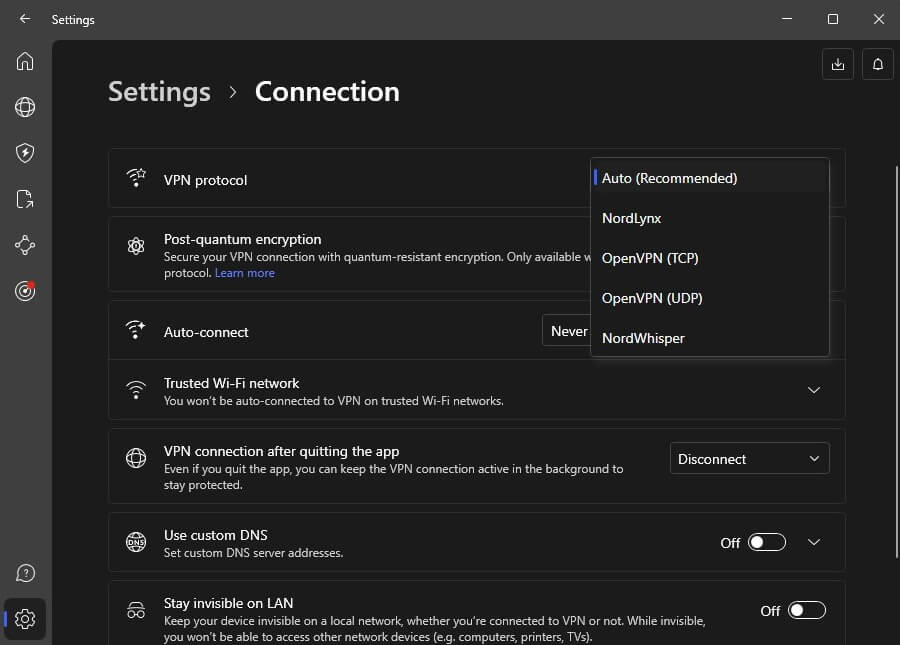
Task: Click the Settings breadcrumb link
Action: pos(160,92)
